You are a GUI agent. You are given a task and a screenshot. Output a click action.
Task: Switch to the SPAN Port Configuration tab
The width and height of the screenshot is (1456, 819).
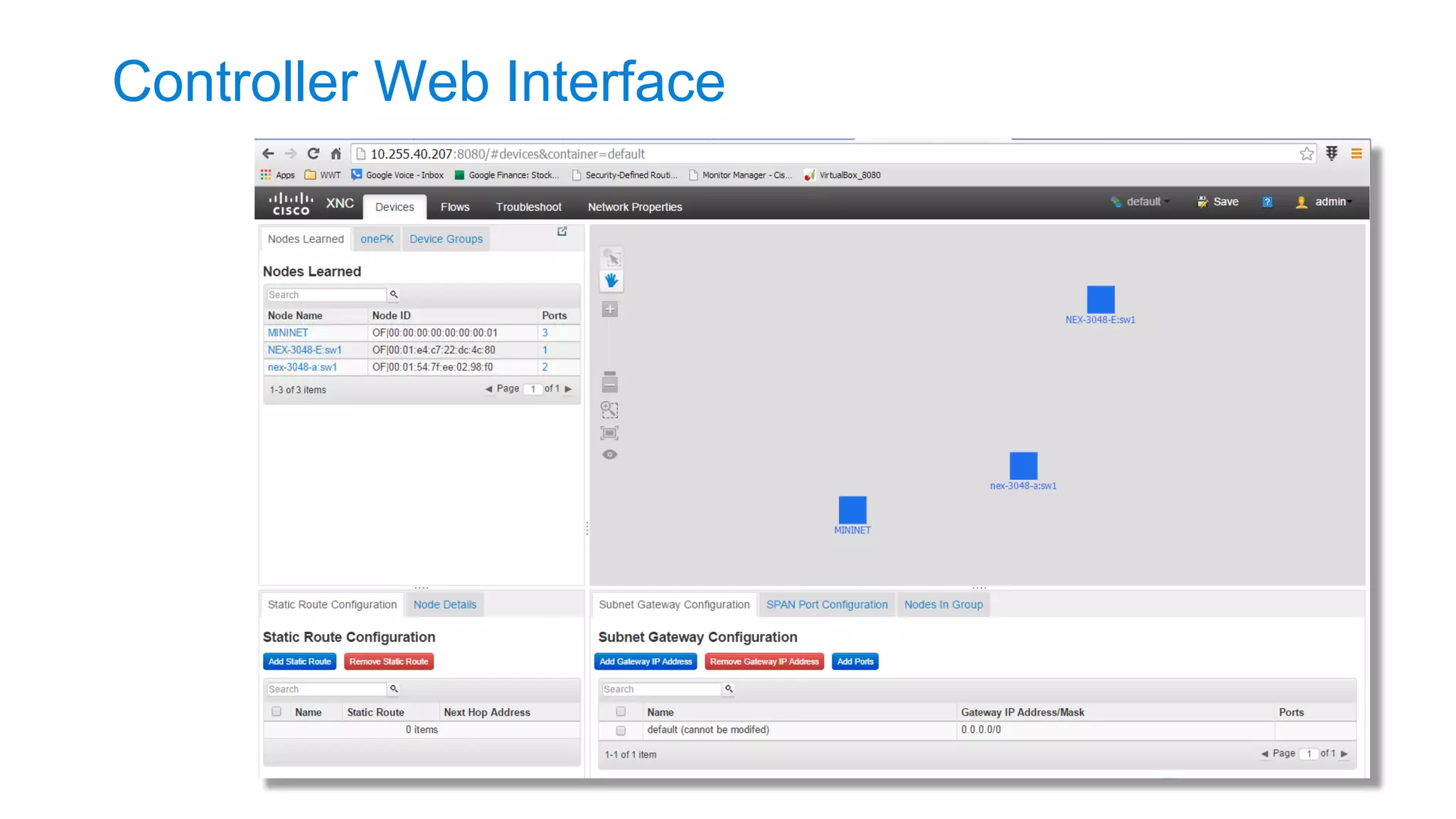click(827, 604)
